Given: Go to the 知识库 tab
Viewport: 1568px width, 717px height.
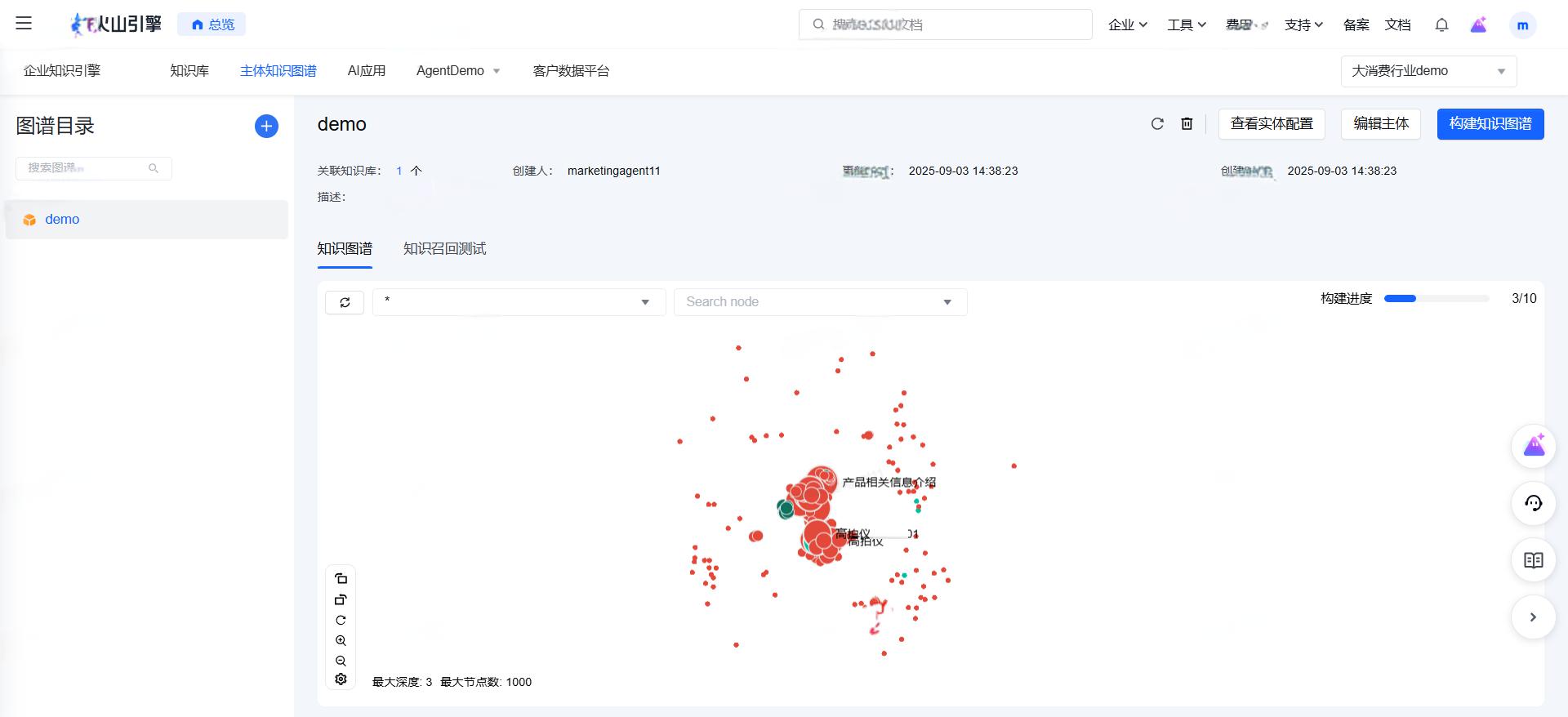Looking at the screenshot, I should click(189, 71).
